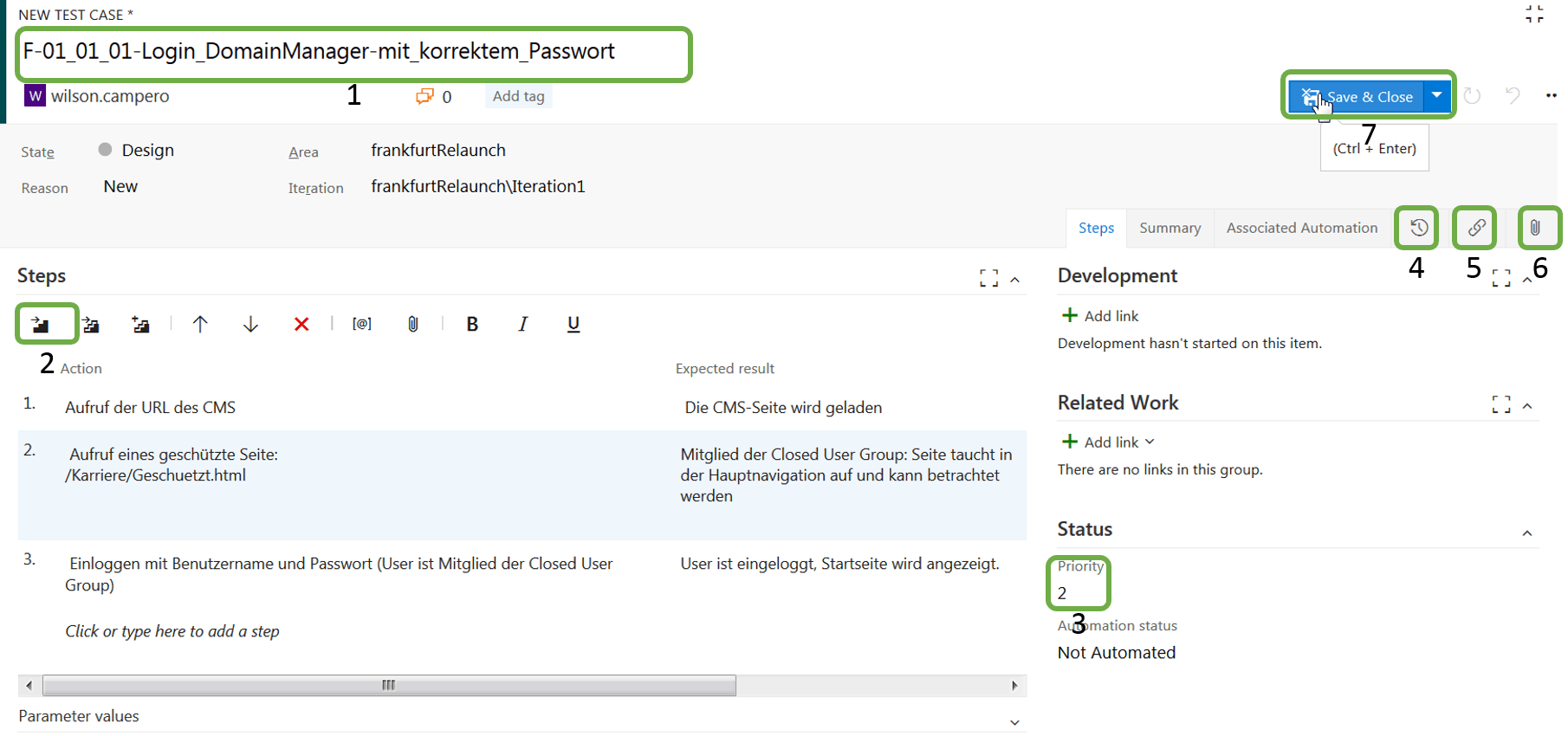Click the horizontal scrollbar thumb in Steps
The image size is (1568, 736).
click(389, 686)
